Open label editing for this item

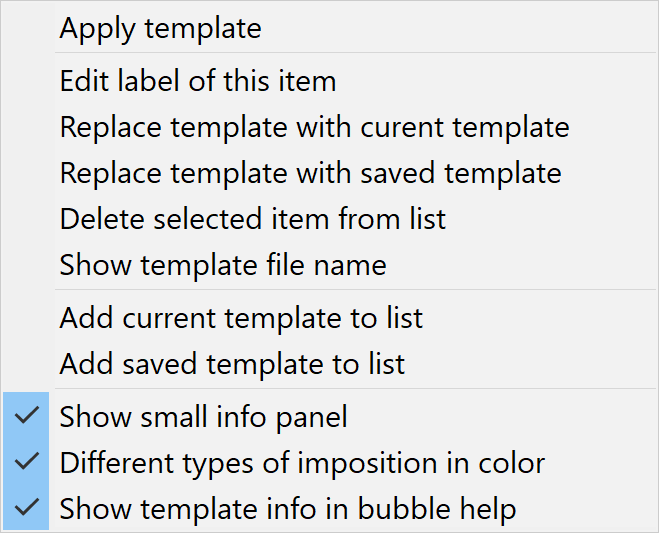pos(197,81)
